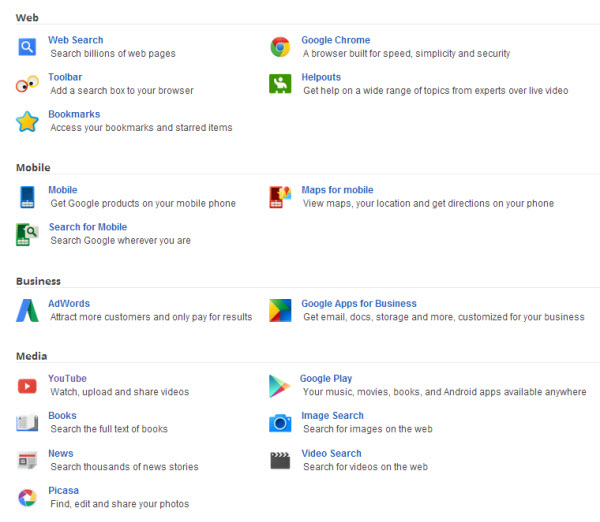Open the Mobile product link
Viewport: 600px width, 522px height.
pyautogui.click(x=63, y=190)
